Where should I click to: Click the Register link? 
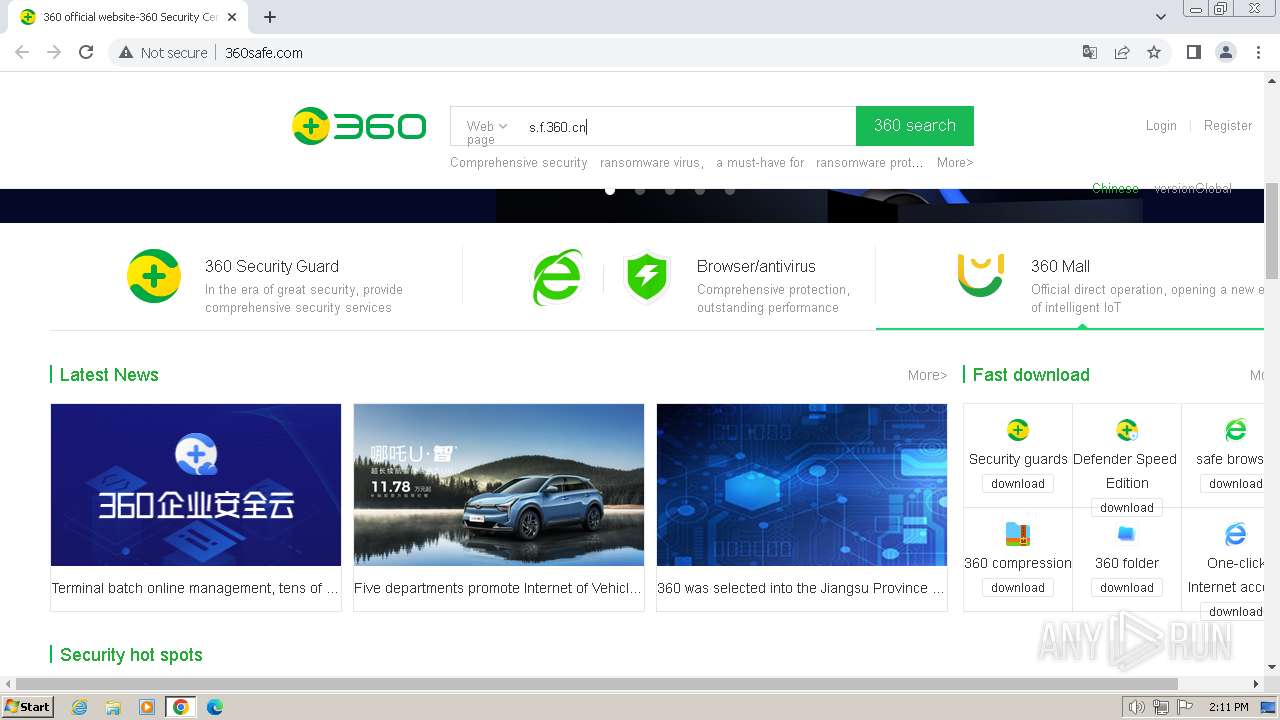pos(1228,126)
